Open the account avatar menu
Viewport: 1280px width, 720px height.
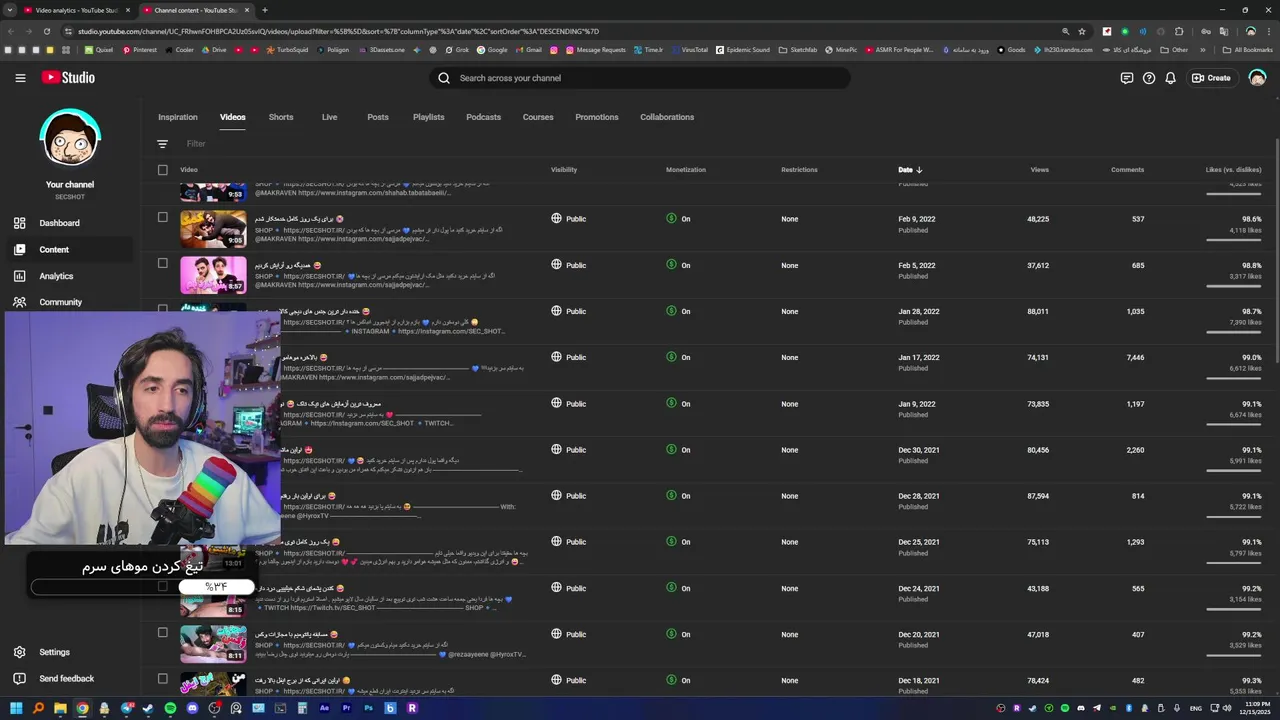(1258, 78)
